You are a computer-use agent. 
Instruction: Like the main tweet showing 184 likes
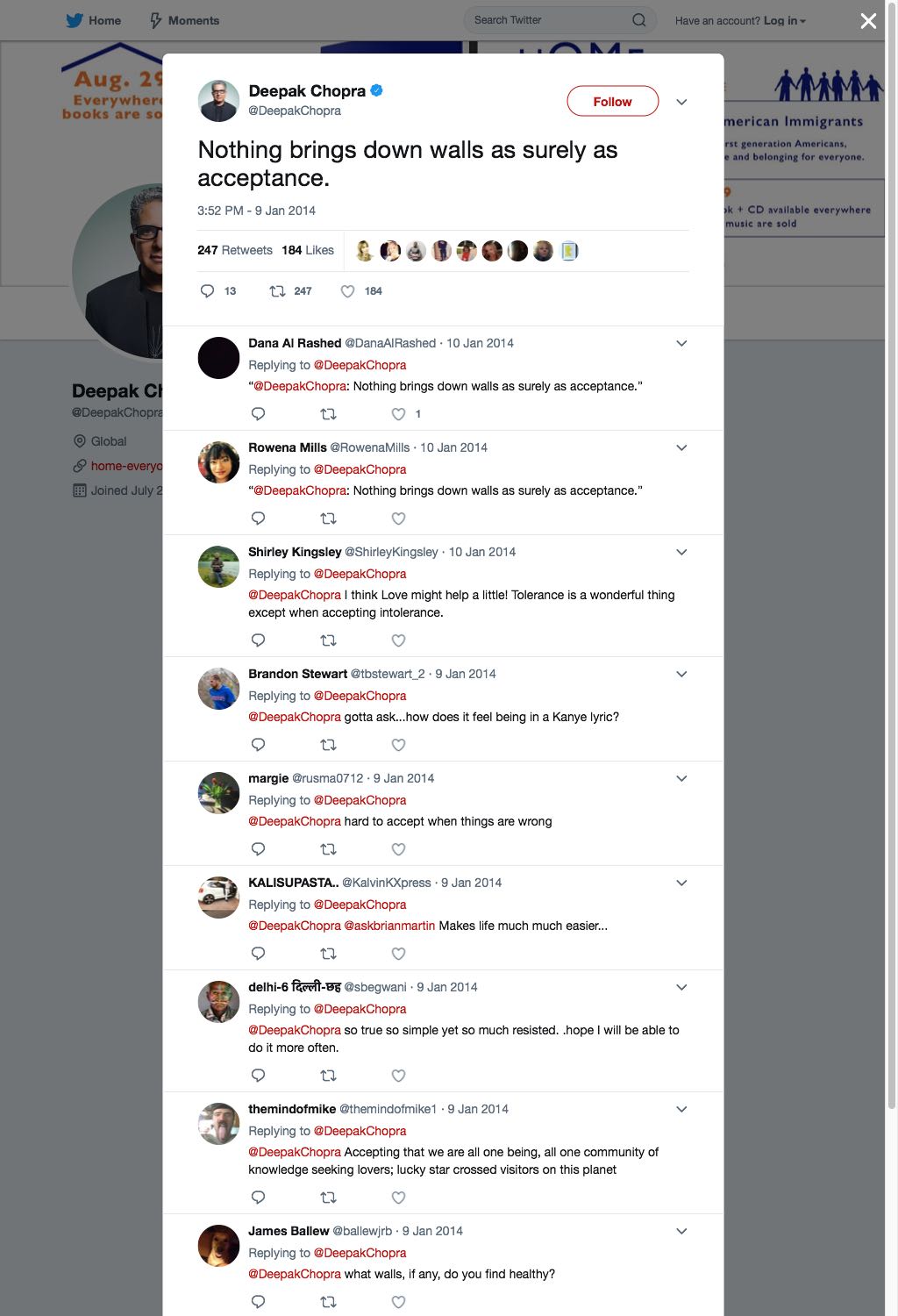click(x=347, y=291)
